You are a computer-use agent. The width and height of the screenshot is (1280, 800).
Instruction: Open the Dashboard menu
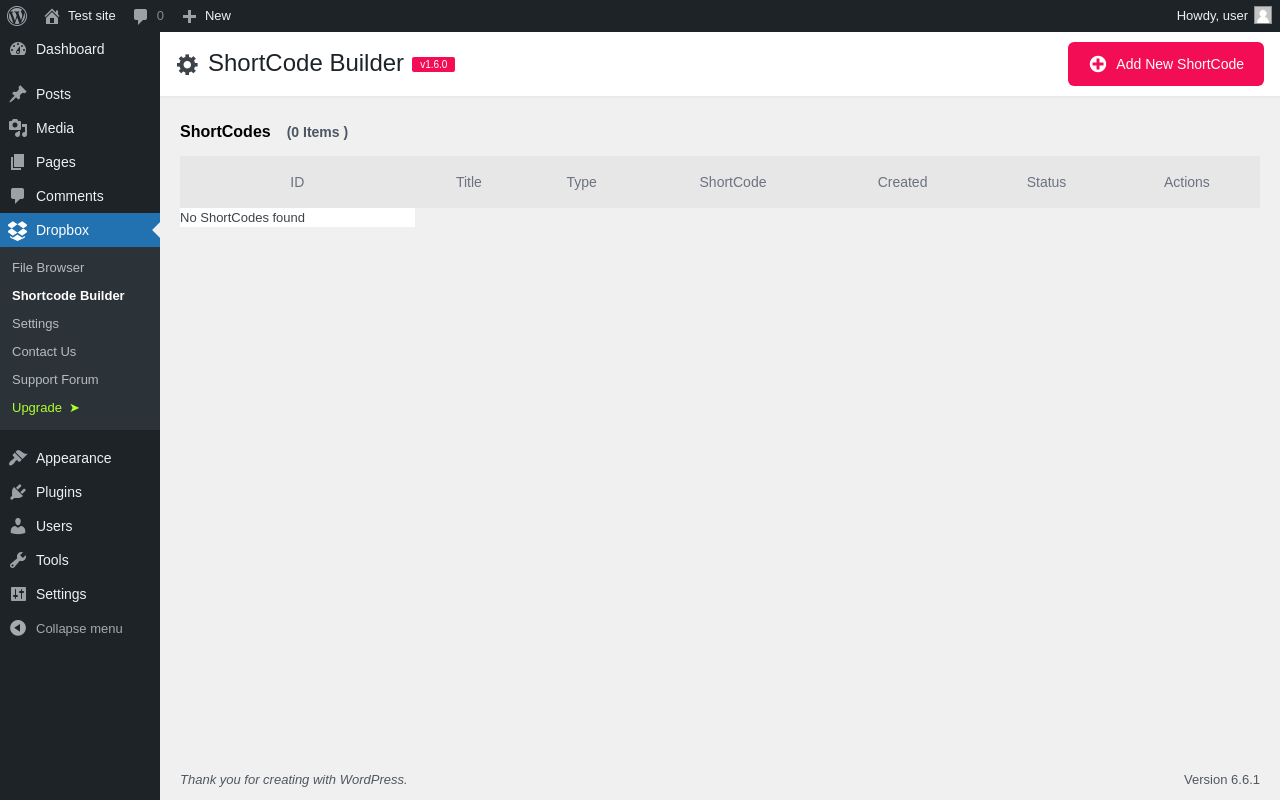tap(80, 49)
